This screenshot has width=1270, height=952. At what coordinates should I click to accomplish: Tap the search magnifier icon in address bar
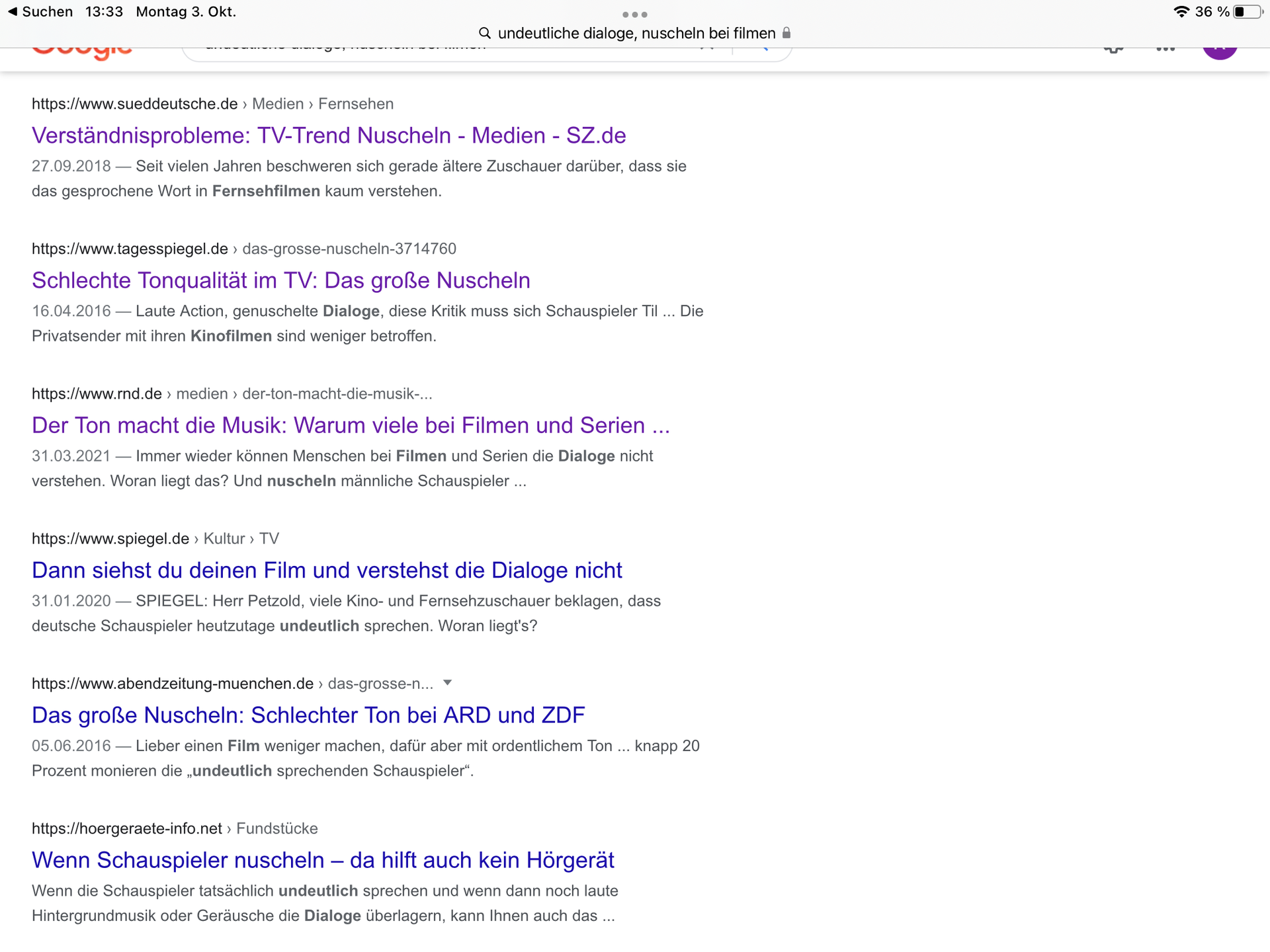tap(485, 33)
